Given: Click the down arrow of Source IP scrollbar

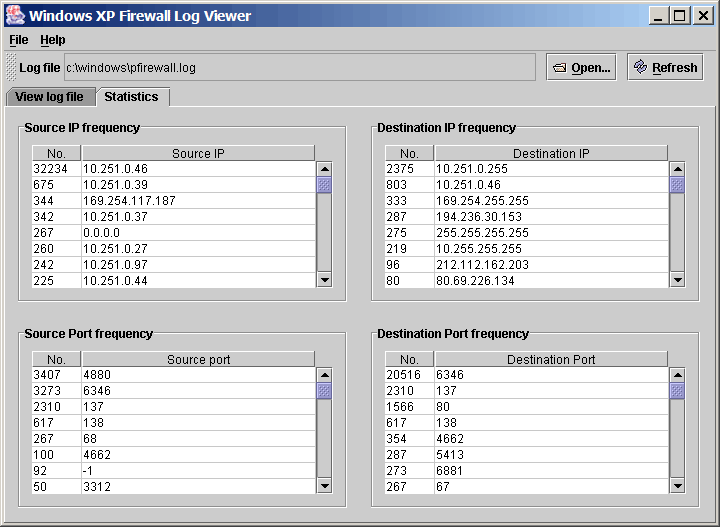Looking at the screenshot, I should click(x=324, y=280).
